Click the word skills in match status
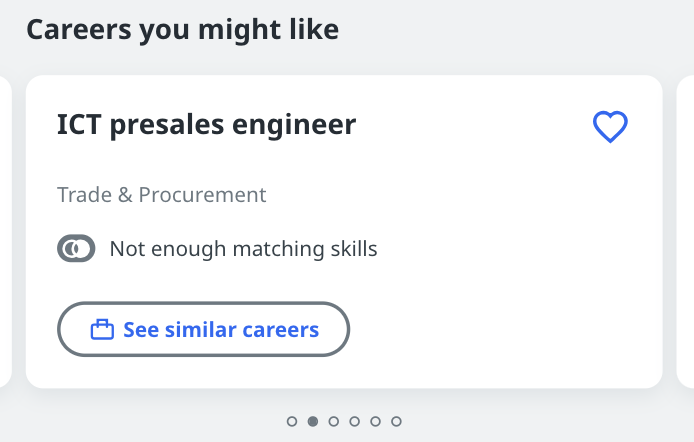Screen dimensions: 694x442 [x=354, y=249]
